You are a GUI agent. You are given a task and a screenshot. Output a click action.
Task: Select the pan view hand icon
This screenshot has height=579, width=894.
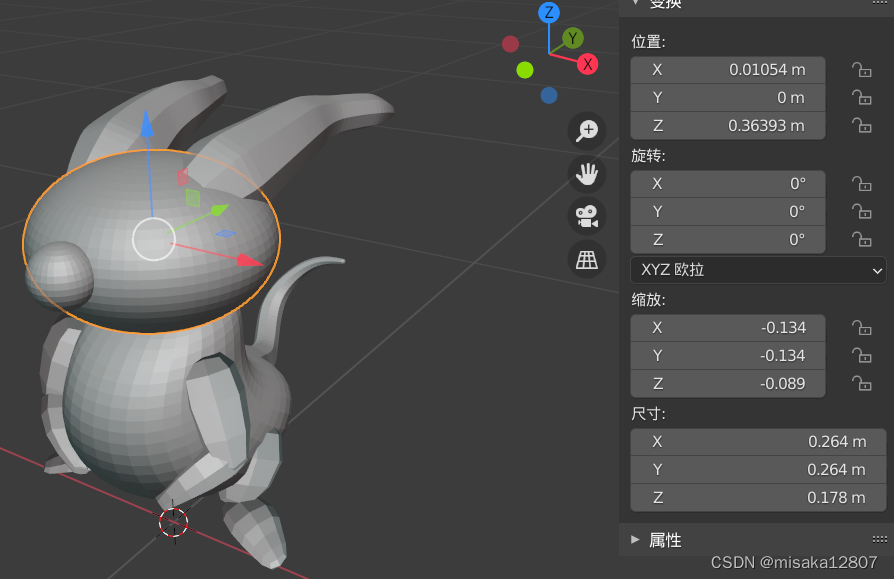pos(587,174)
